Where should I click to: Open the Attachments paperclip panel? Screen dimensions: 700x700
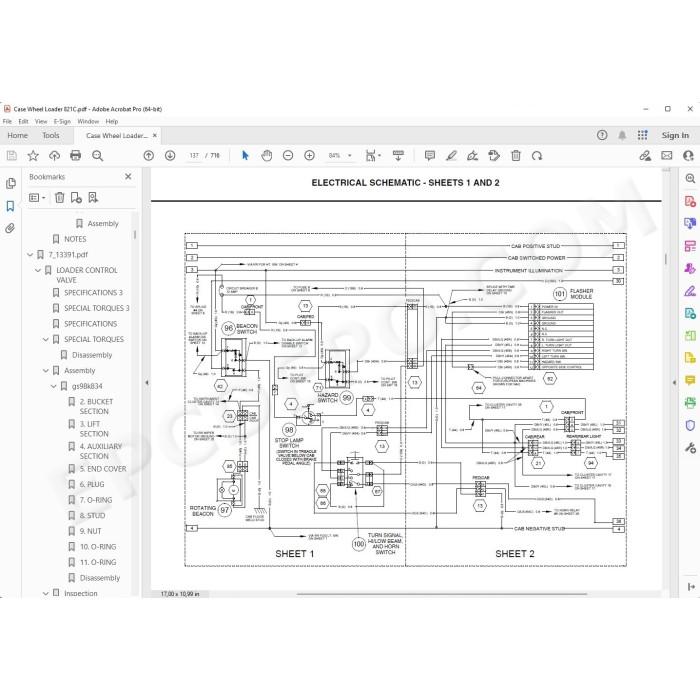coord(10,229)
